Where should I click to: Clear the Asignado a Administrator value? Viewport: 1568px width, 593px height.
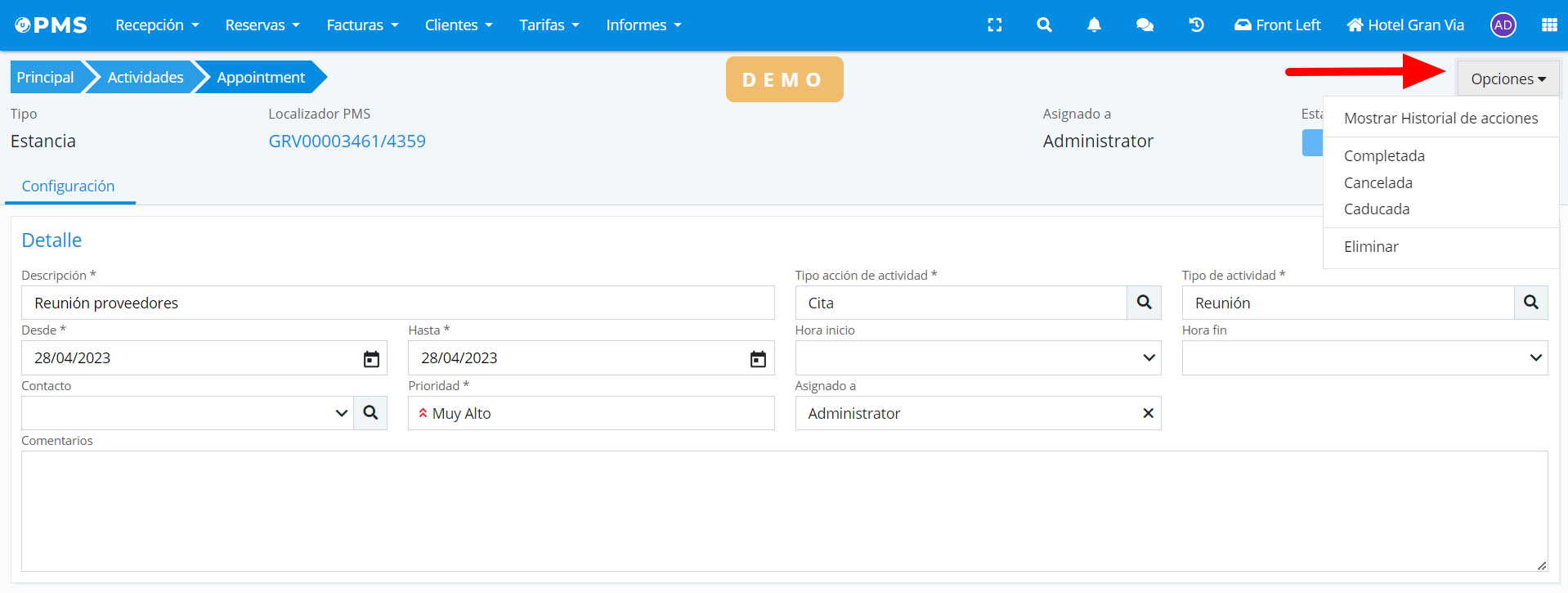pyautogui.click(x=1148, y=414)
